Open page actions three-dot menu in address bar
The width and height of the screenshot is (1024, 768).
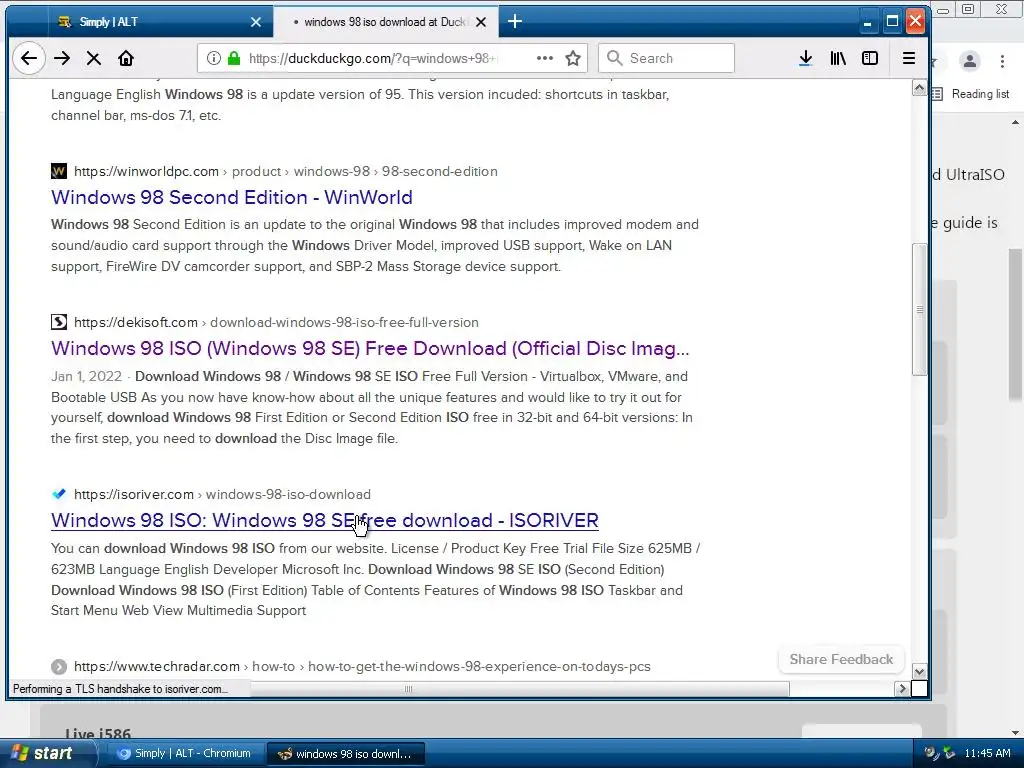coord(545,58)
